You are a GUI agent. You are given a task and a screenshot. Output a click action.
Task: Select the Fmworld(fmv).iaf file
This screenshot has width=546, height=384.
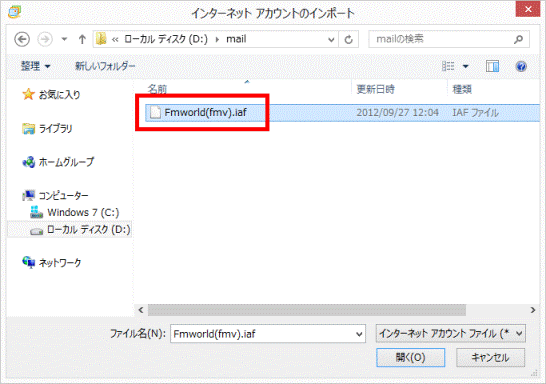click(205, 112)
